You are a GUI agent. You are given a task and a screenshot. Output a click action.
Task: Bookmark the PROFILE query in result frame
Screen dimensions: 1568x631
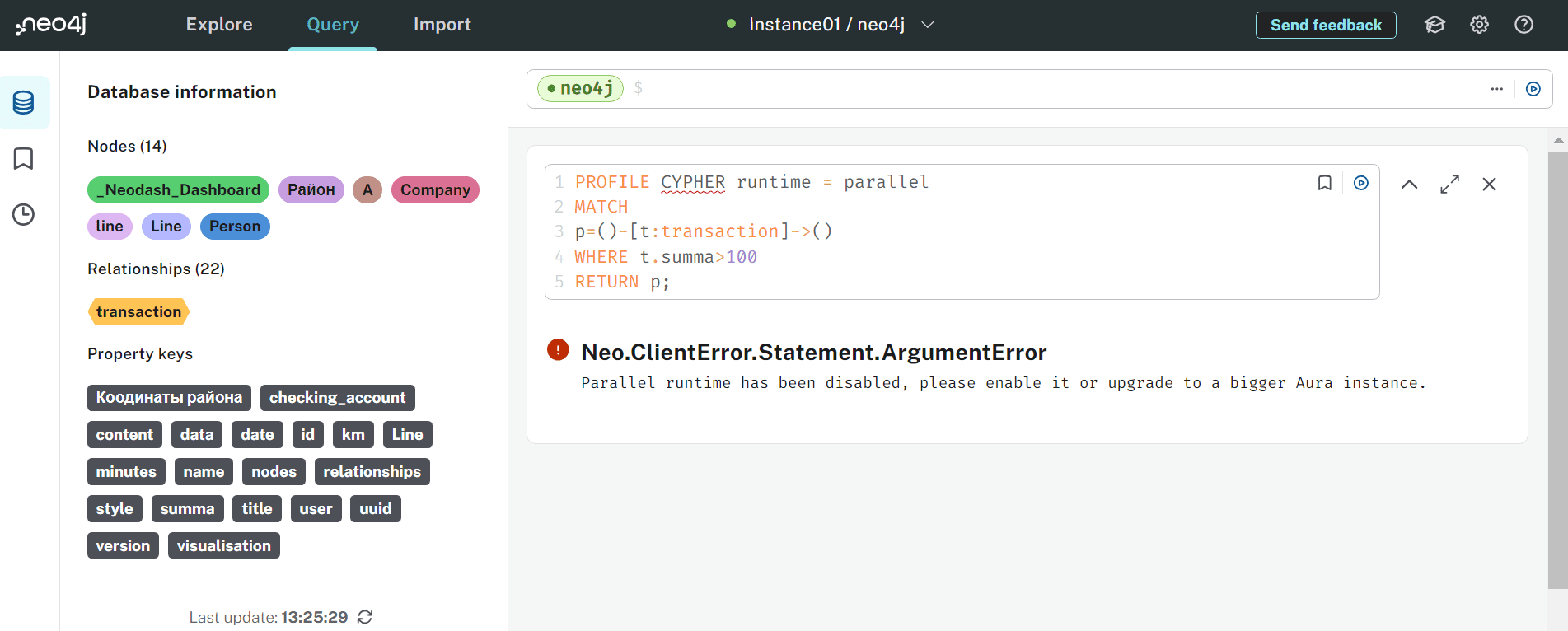tap(1324, 183)
